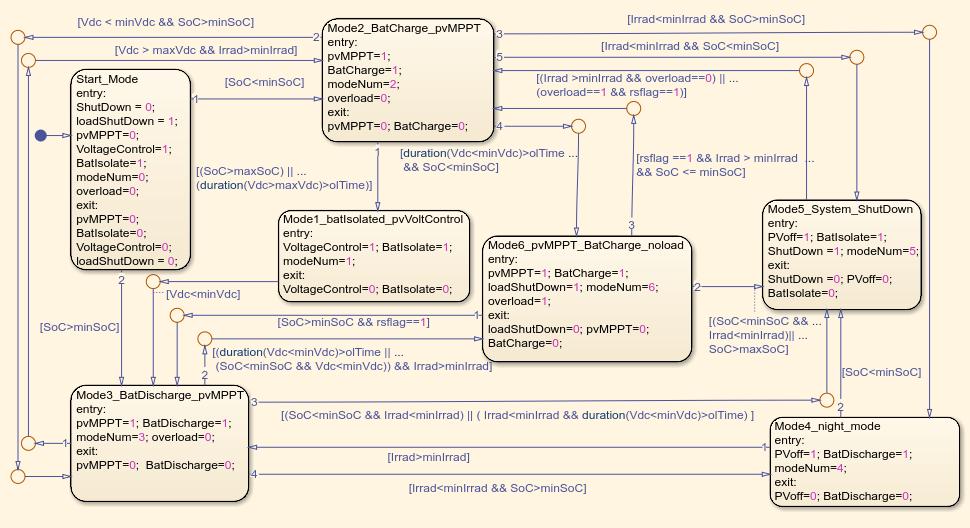Click the [Vdc < minVdc && SoC>minSoC] condition

point(165,22)
